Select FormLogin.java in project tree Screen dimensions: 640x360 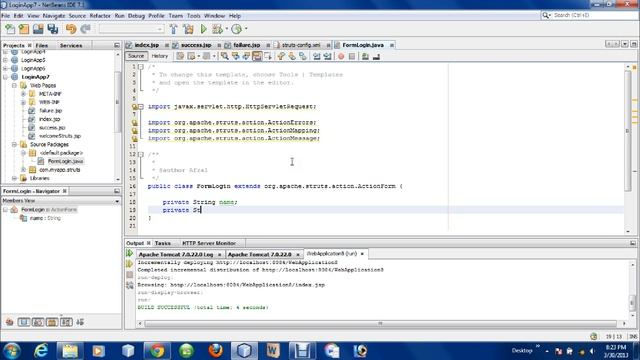[65, 161]
